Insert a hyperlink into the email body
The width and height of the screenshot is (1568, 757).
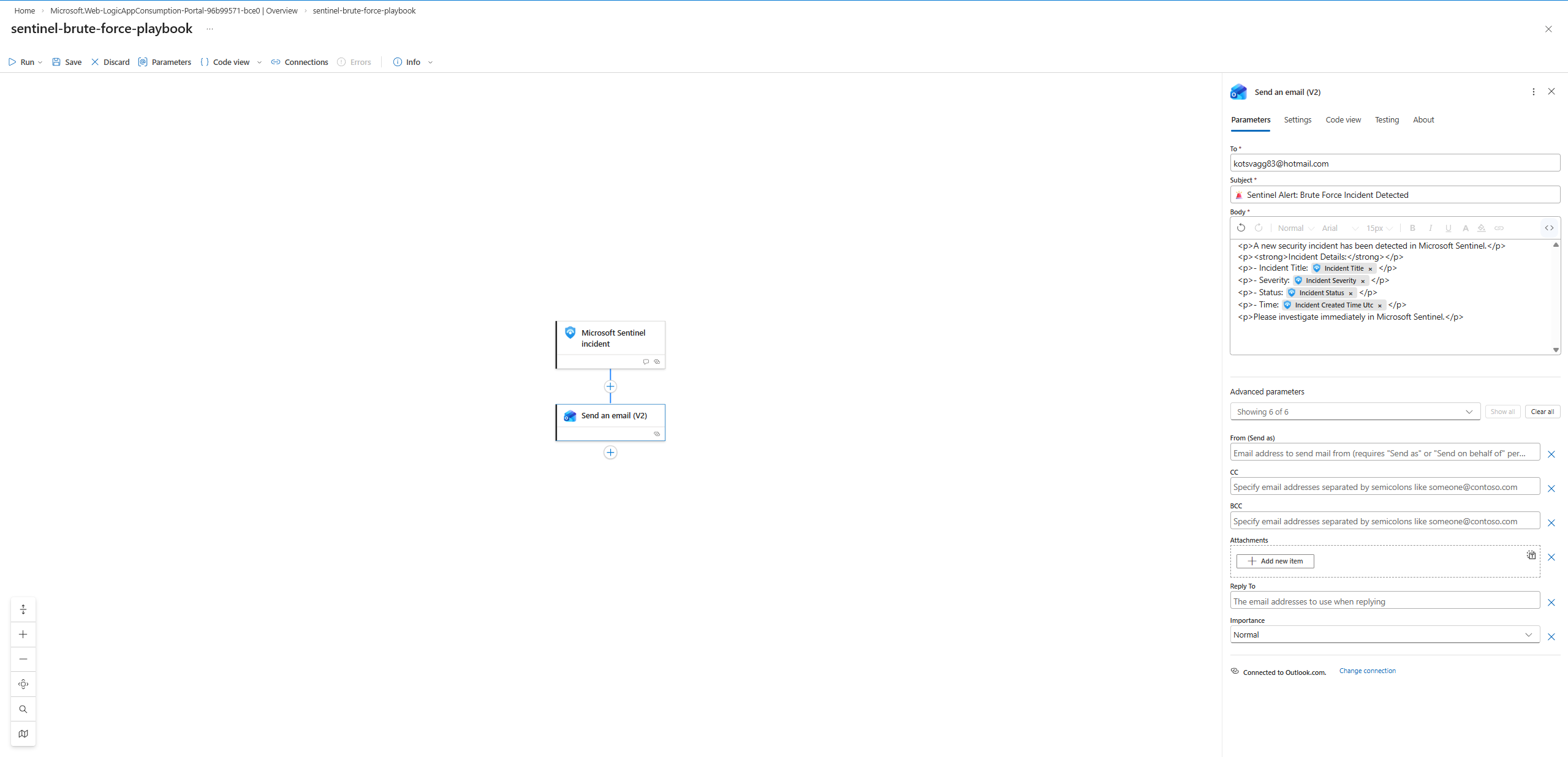[x=1500, y=228]
